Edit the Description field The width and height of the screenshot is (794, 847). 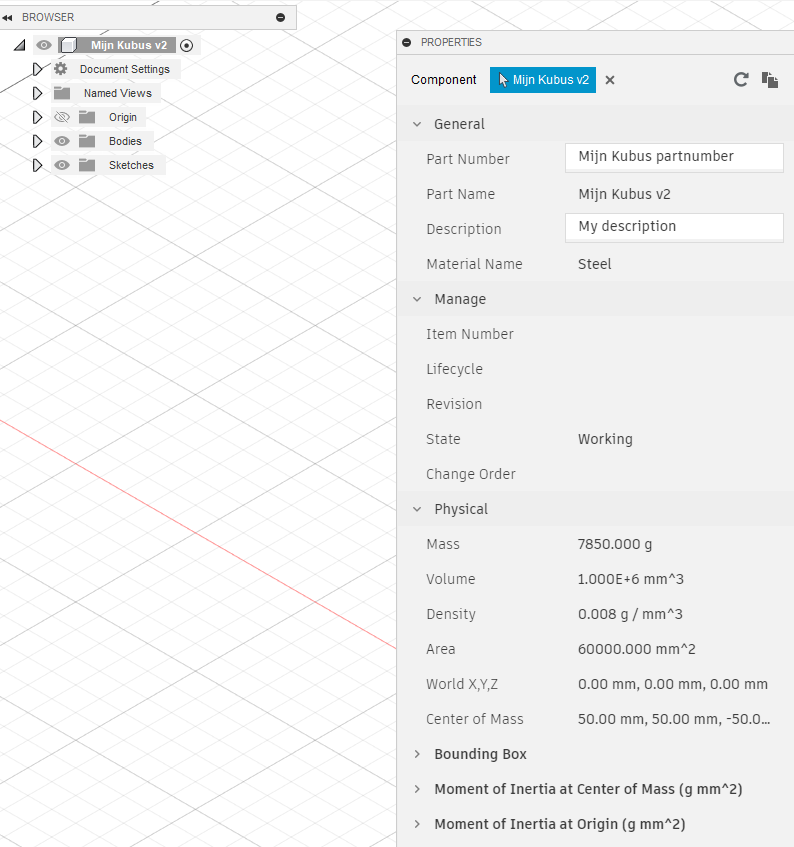pyautogui.click(x=674, y=227)
